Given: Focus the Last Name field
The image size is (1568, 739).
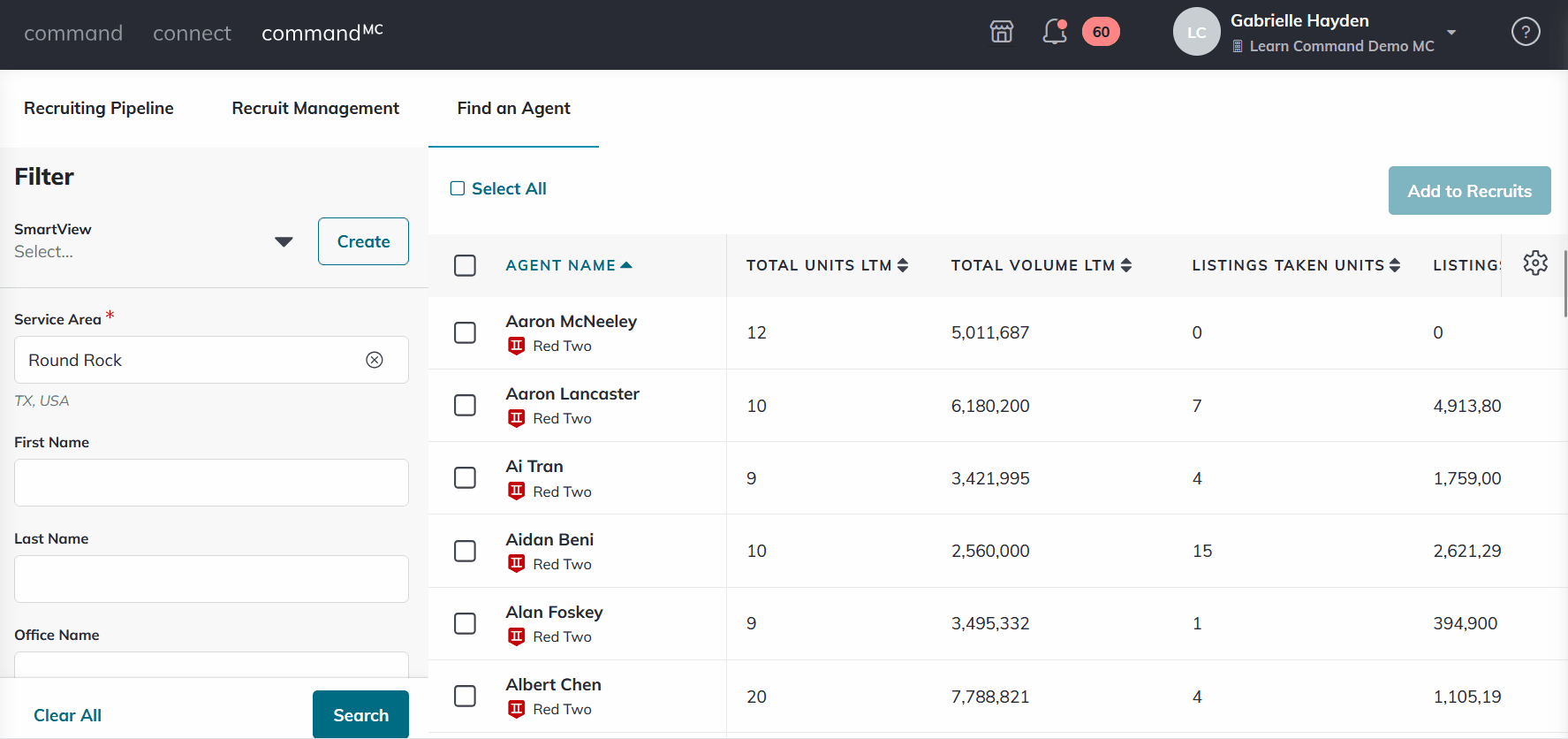Looking at the screenshot, I should pos(211,579).
